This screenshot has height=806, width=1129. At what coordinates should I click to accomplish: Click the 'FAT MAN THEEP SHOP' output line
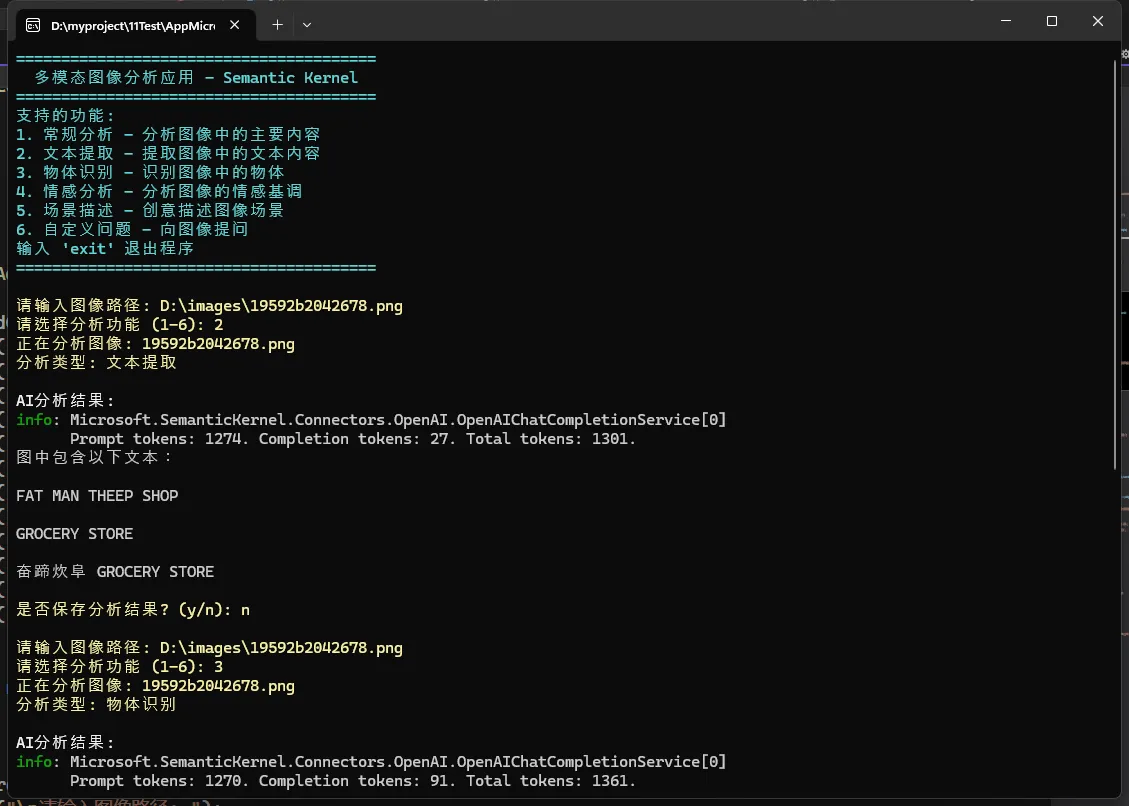tap(97, 496)
